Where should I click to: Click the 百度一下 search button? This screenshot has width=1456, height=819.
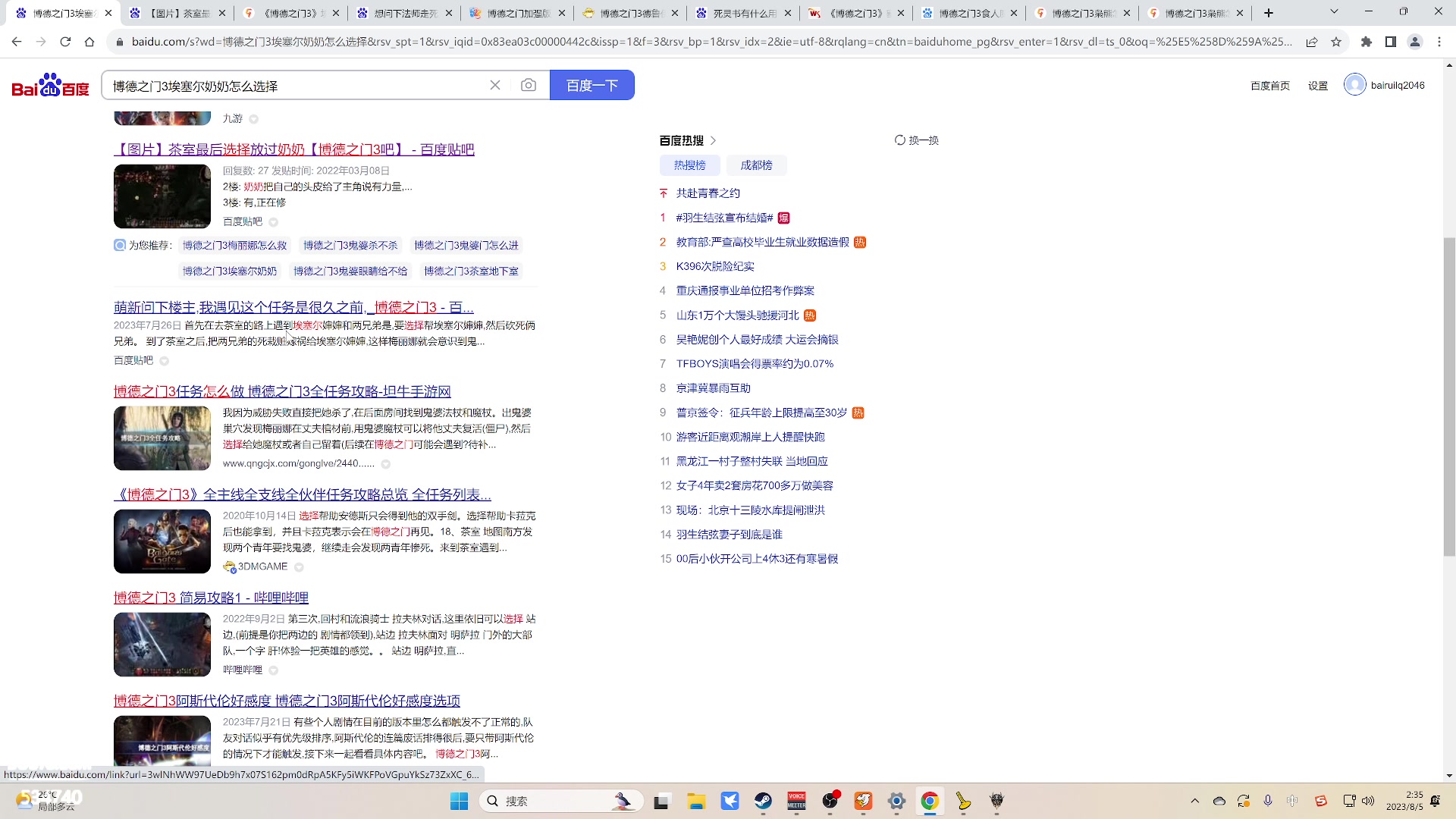(x=592, y=86)
